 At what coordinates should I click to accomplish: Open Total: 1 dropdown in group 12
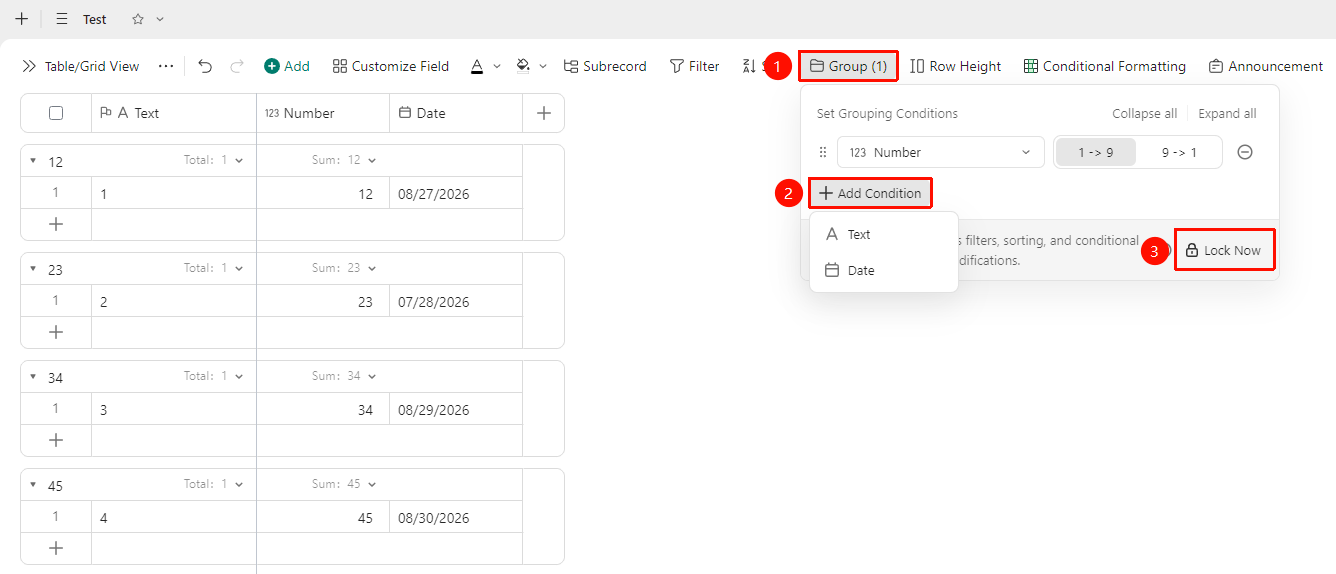pos(214,160)
